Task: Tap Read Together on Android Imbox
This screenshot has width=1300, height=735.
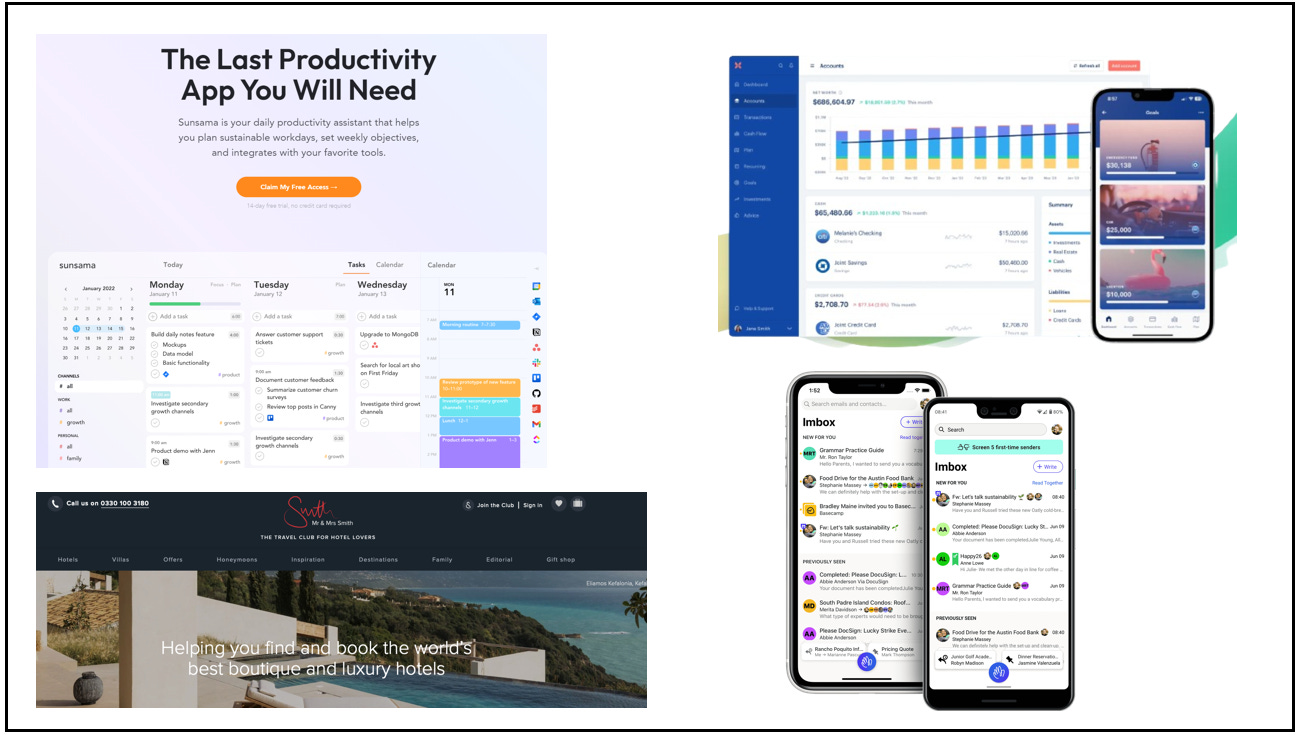Action: 1048,483
